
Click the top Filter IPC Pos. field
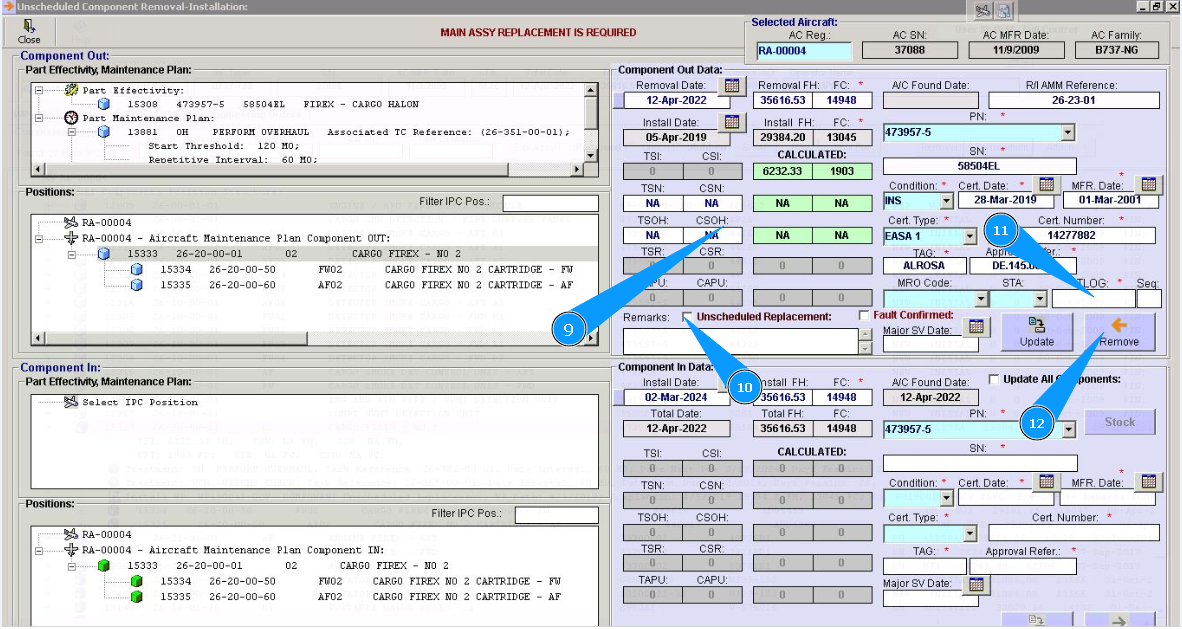click(549, 203)
